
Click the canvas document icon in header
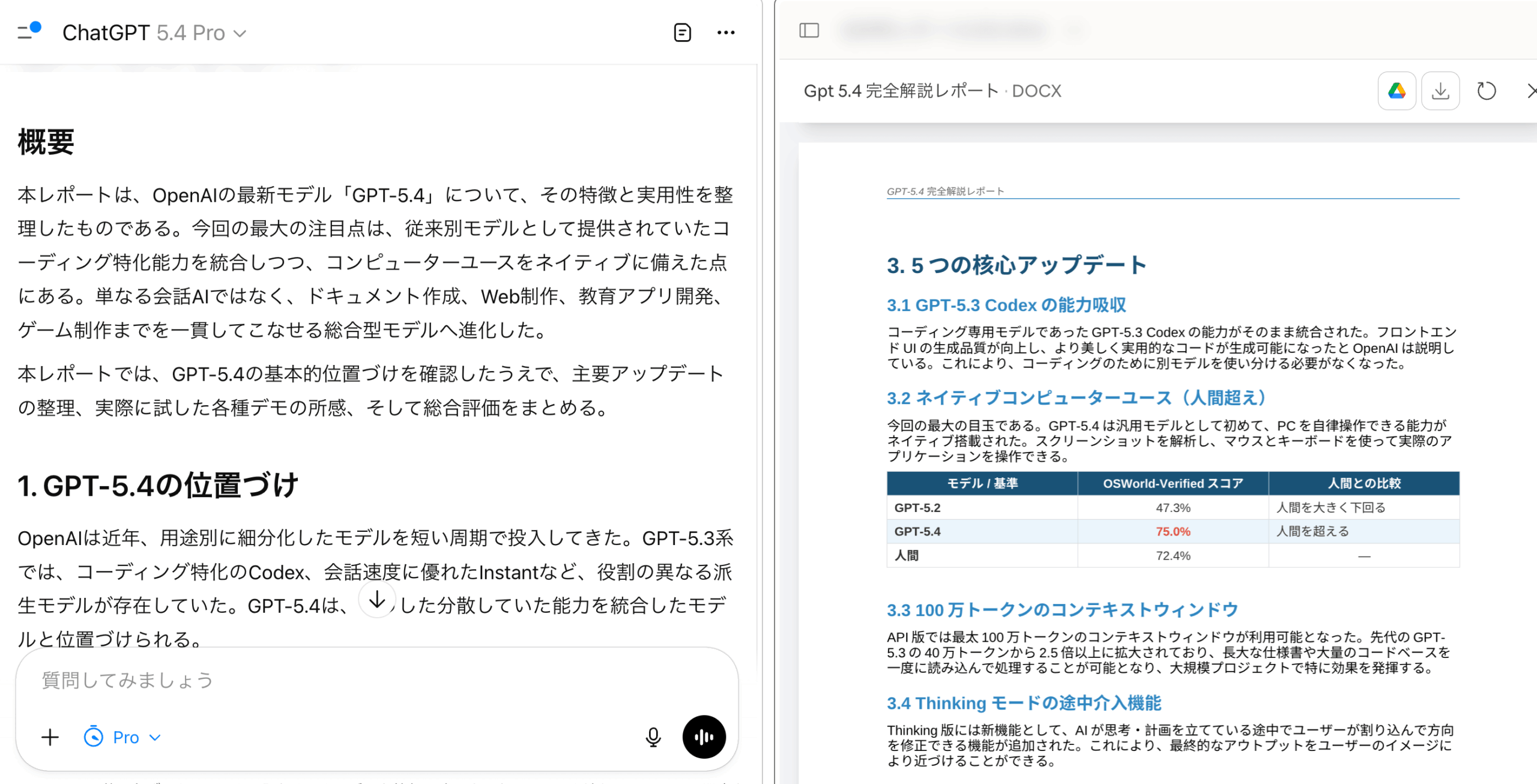[x=682, y=32]
